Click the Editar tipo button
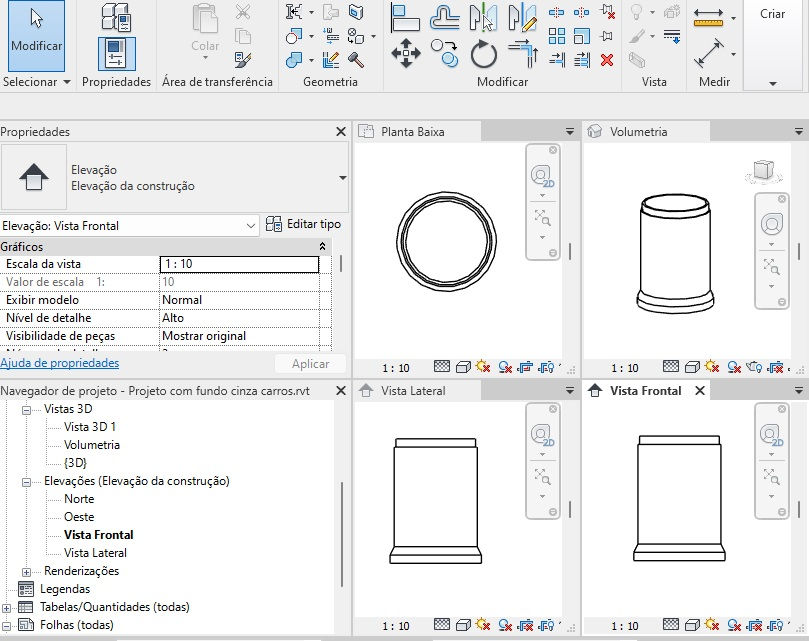This screenshot has width=809, height=641. point(304,225)
